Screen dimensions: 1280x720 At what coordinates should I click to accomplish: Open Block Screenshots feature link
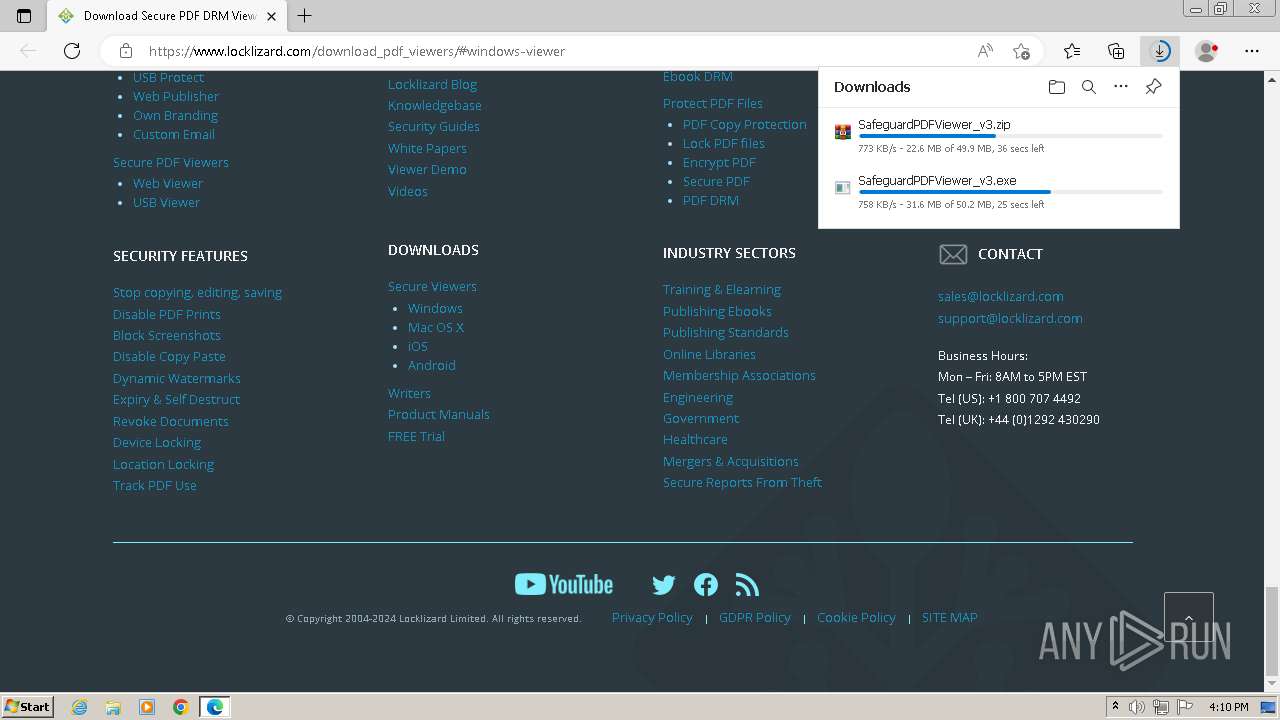tap(167, 335)
